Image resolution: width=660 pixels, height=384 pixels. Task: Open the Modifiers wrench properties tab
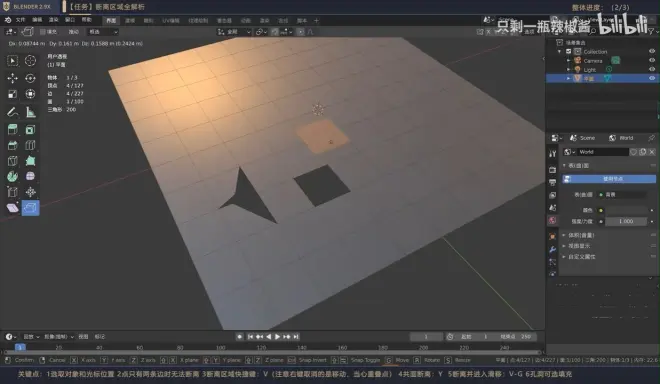click(553, 249)
